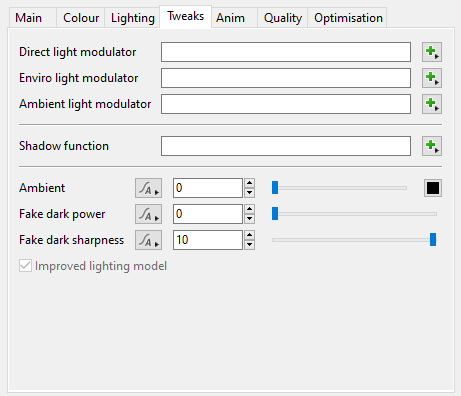Viewport: 461px width, 396px height.
Task: Click the Fake dark sharpness slider handle
Action: (x=433, y=240)
